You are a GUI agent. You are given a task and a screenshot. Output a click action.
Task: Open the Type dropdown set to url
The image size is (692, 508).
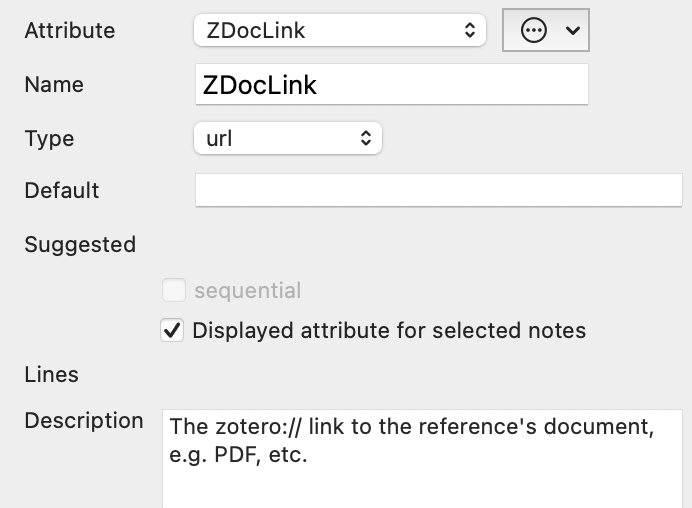click(x=287, y=138)
